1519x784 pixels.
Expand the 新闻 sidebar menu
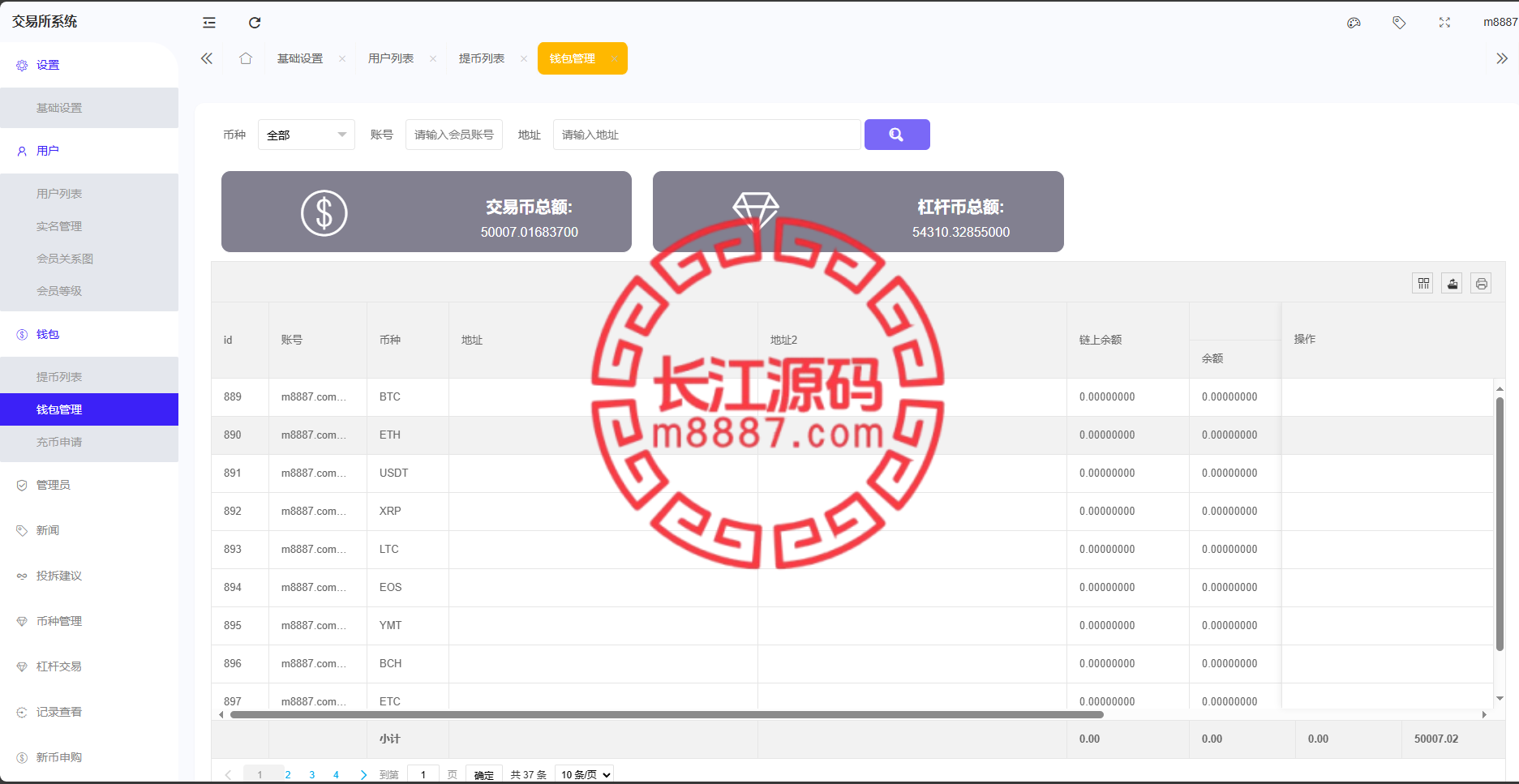point(89,530)
